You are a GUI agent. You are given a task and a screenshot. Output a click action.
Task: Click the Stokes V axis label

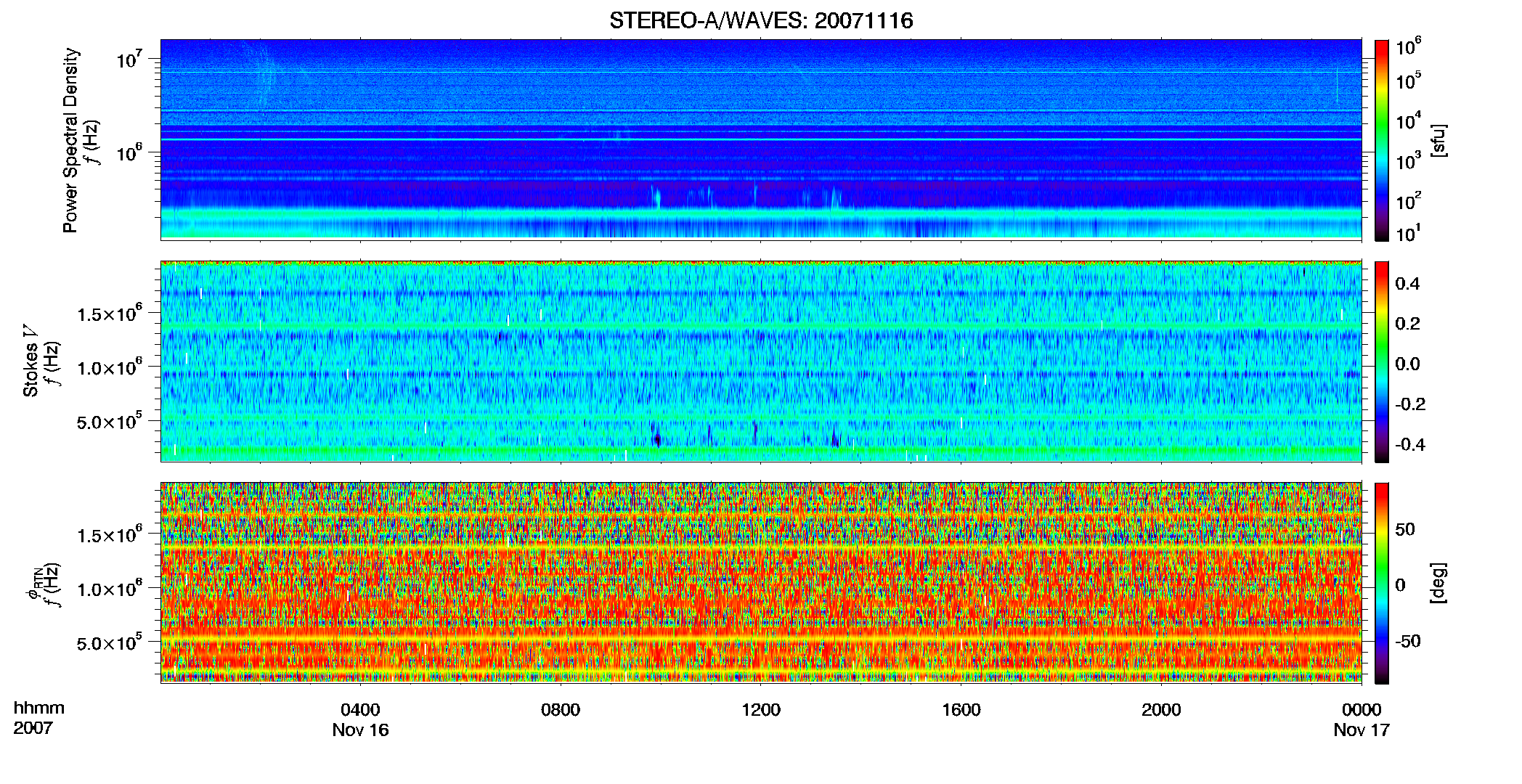30,361
